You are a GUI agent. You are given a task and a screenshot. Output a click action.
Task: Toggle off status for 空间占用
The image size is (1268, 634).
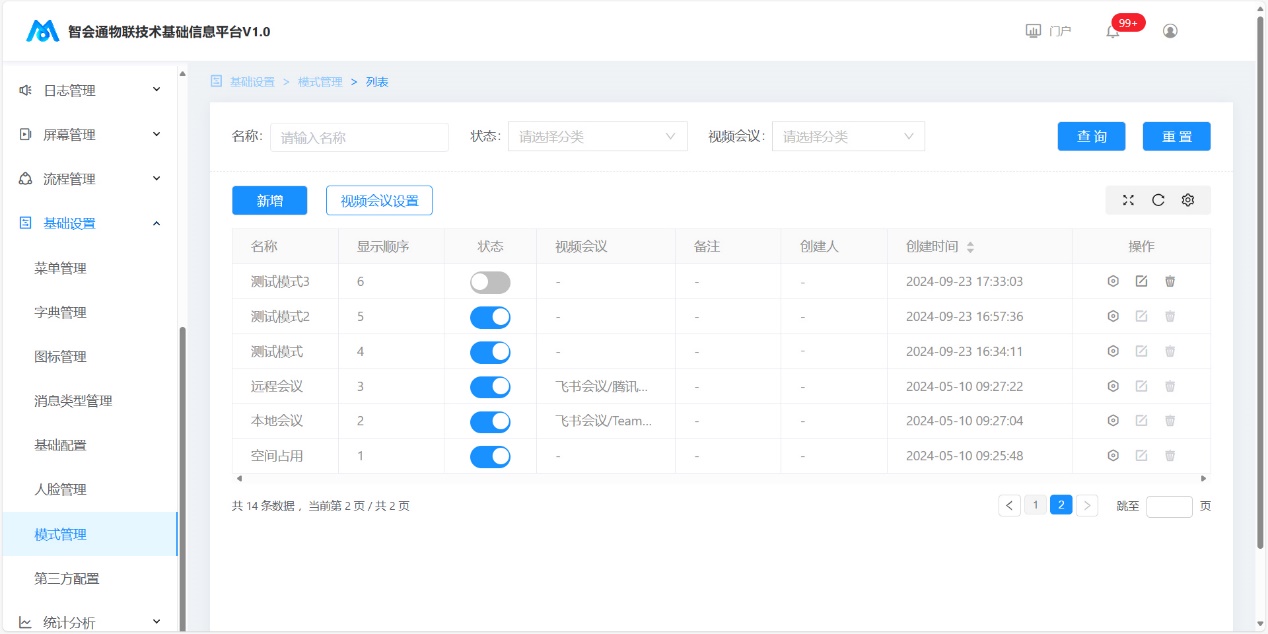tap(490, 457)
